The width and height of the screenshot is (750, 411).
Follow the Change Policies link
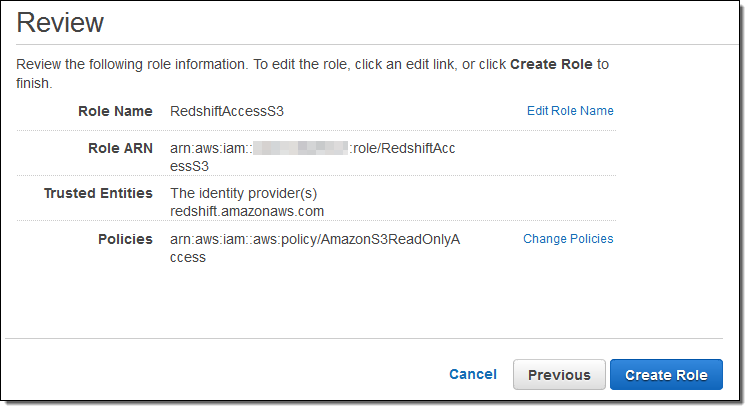point(568,239)
